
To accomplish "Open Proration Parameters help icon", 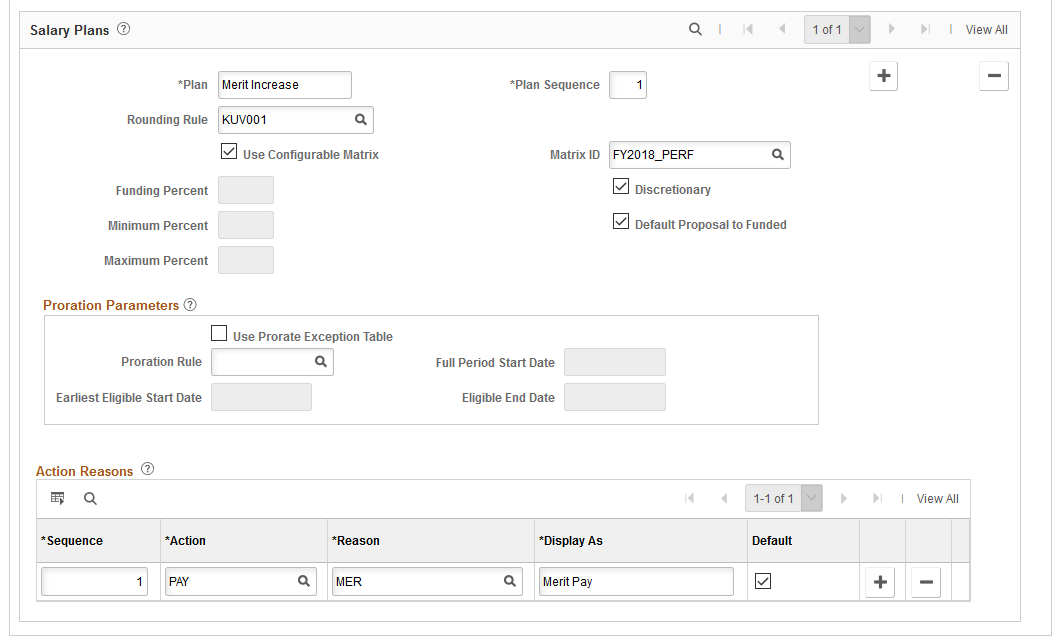I will pyautogui.click(x=190, y=305).
